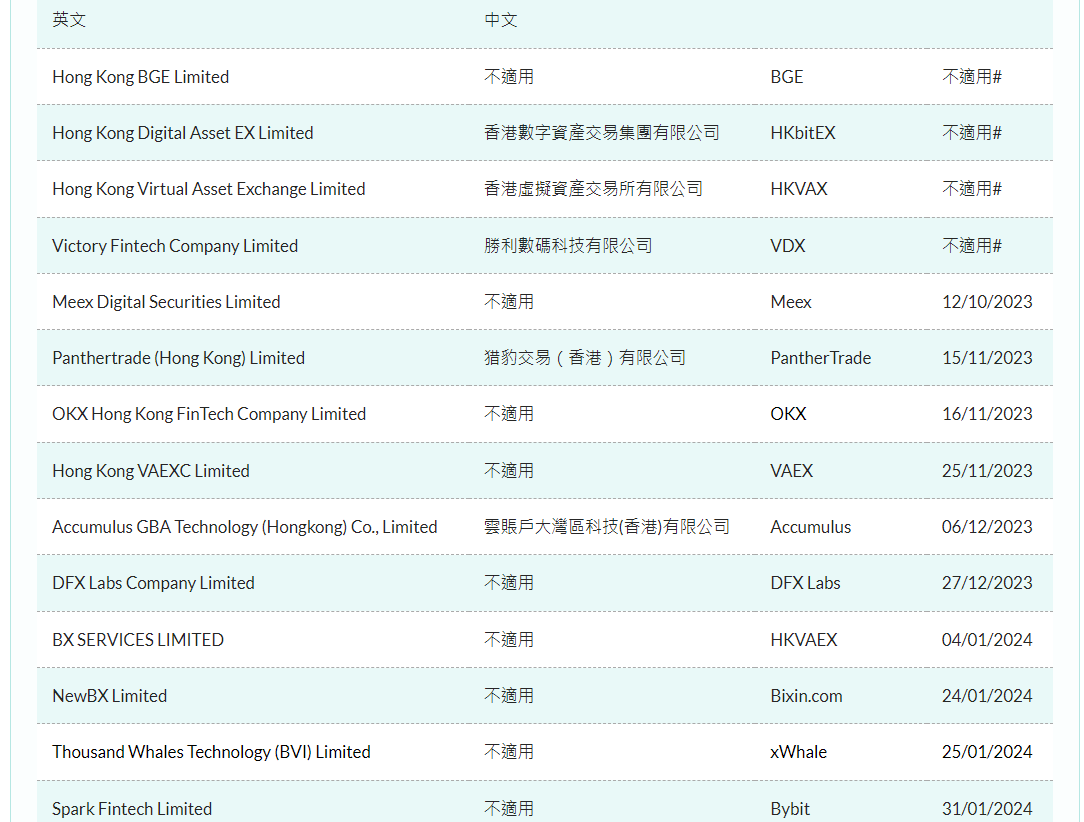Click 不適用 in Meex Digital Securities row
This screenshot has height=822, width=1084.
[x=509, y=301]
